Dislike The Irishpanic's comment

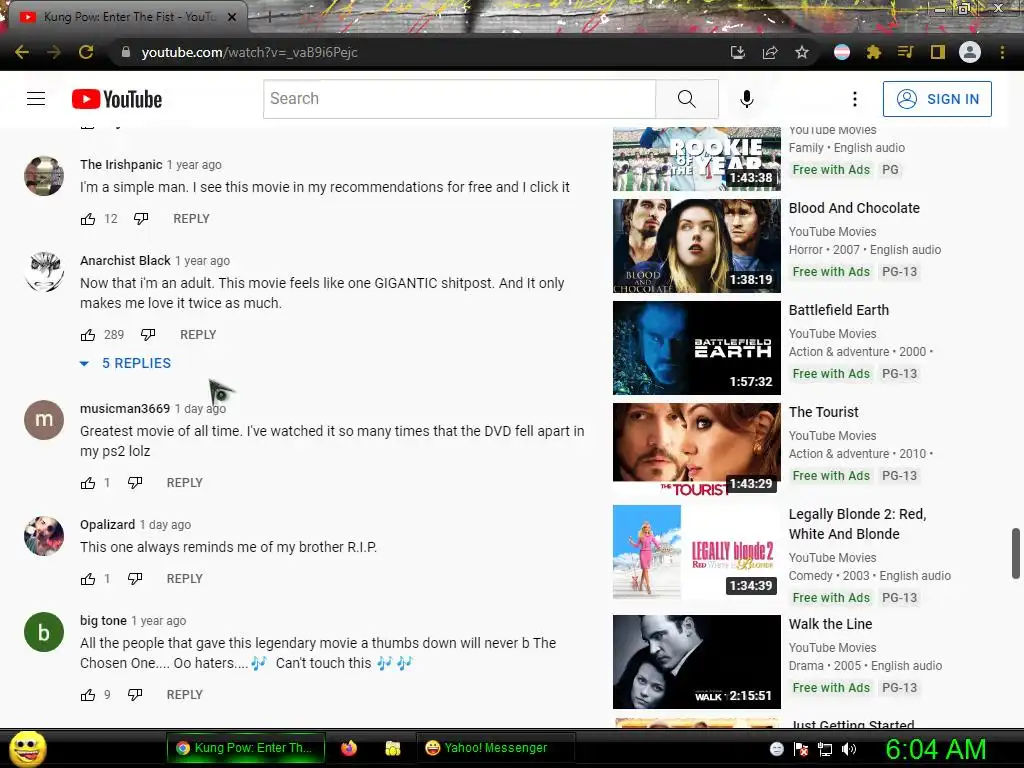pyautogui.click(x=141, y=219)
